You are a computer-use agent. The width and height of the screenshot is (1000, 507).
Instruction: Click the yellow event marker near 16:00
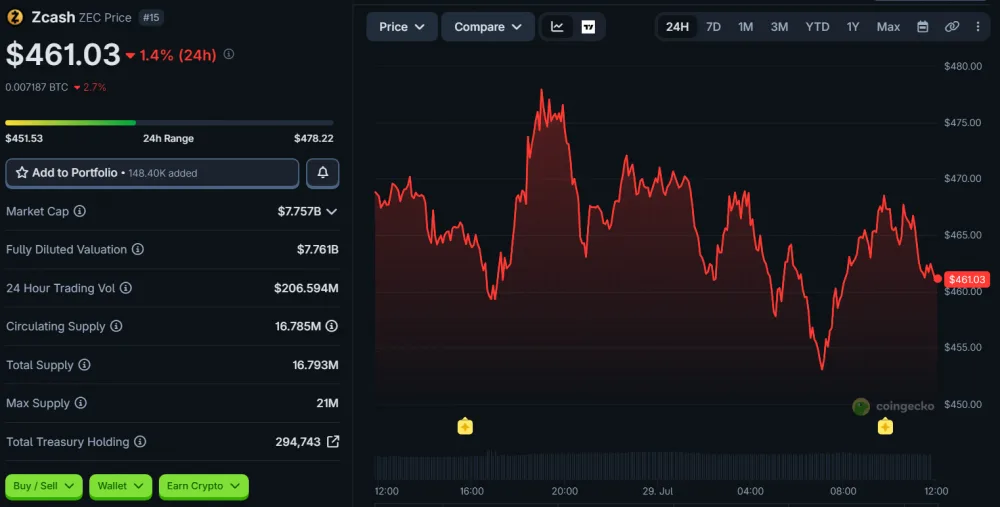[465, 426]
